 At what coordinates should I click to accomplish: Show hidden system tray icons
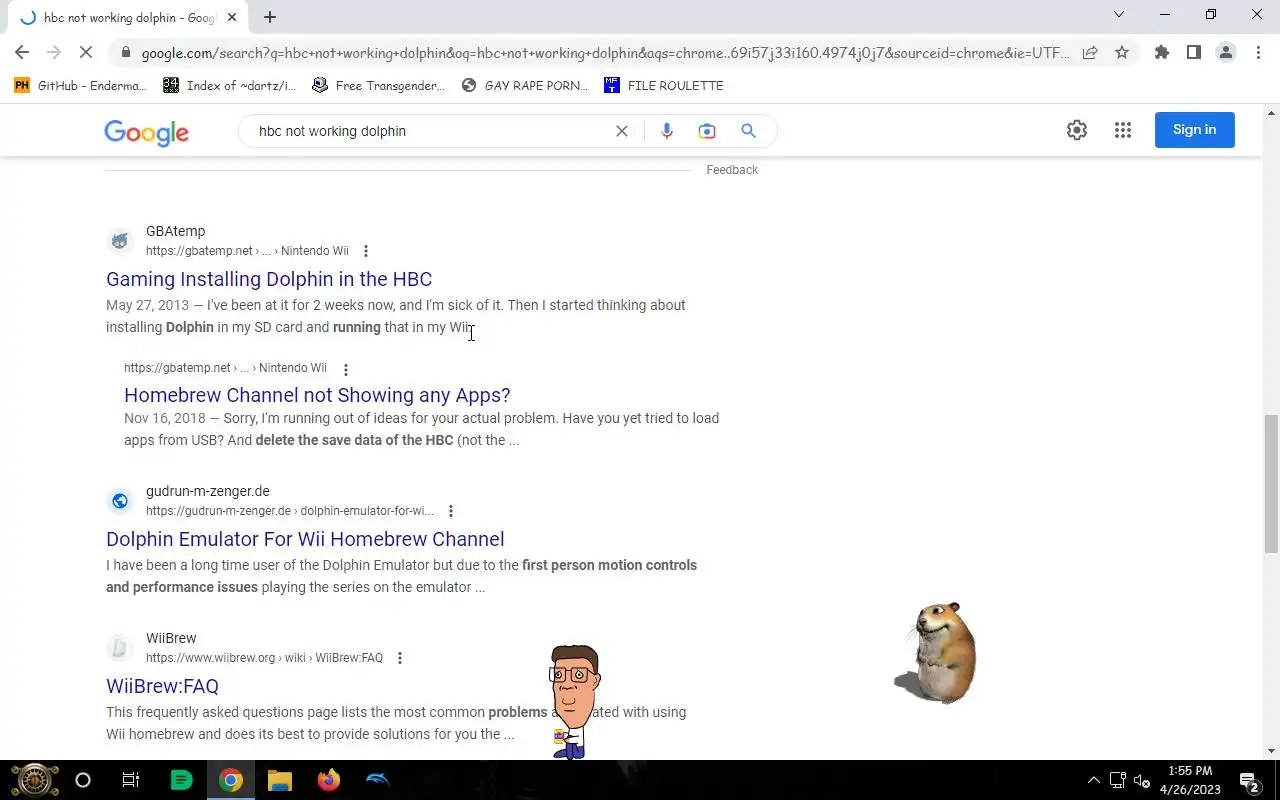coord(1094,780)
